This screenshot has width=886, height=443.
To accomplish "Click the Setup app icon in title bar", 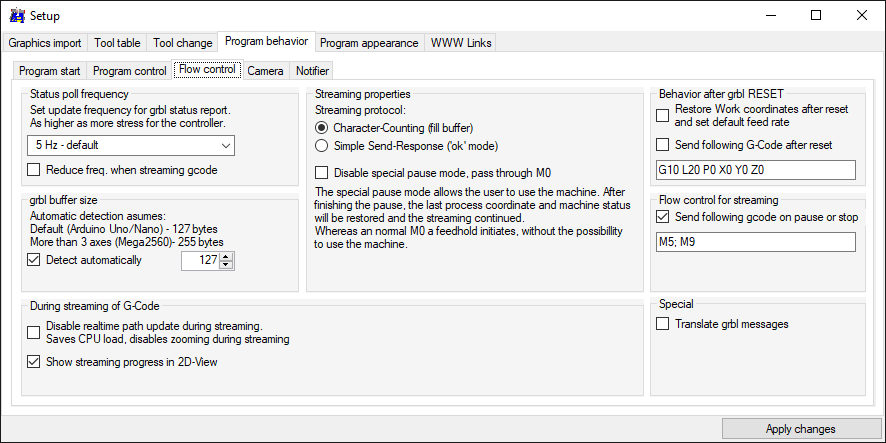I will [18, 15].
